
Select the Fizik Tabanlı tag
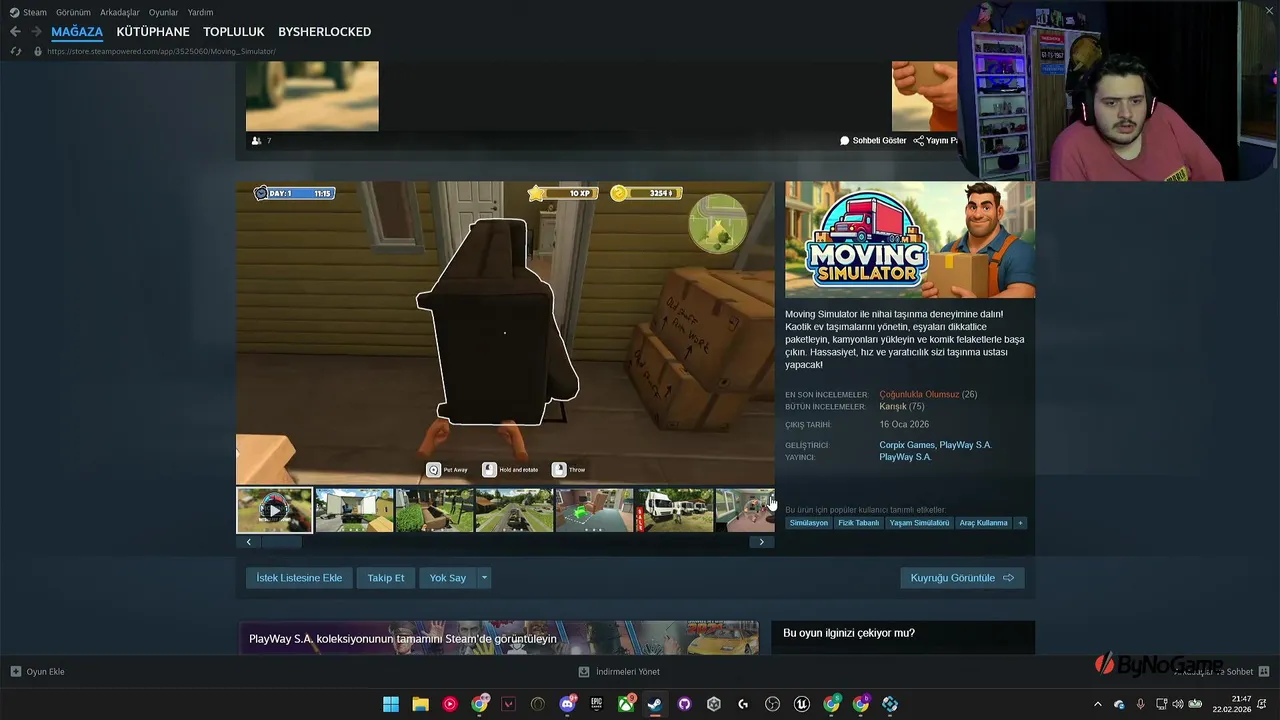(859, 523)
